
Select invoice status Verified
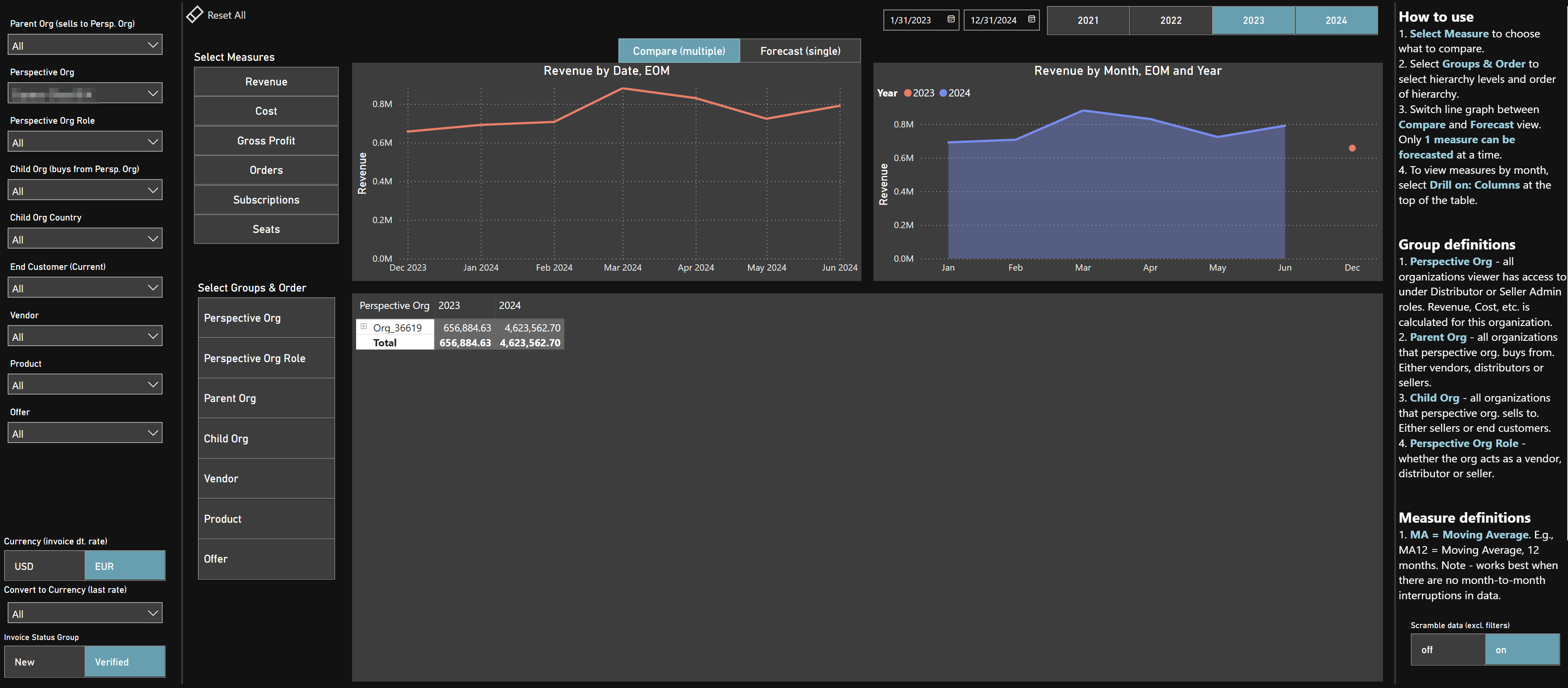[x=125, y=661]
